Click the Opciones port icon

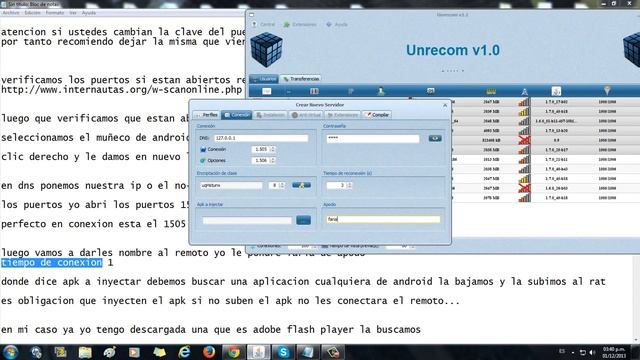click(203, 160)
